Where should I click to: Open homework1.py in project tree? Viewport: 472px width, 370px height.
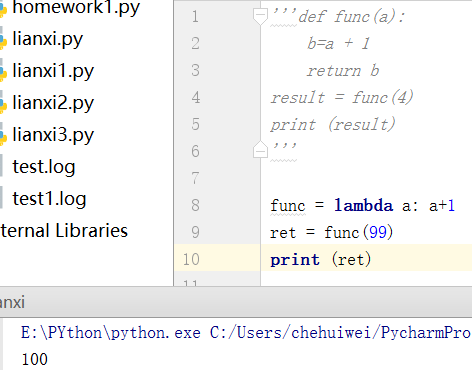(76, 8)
